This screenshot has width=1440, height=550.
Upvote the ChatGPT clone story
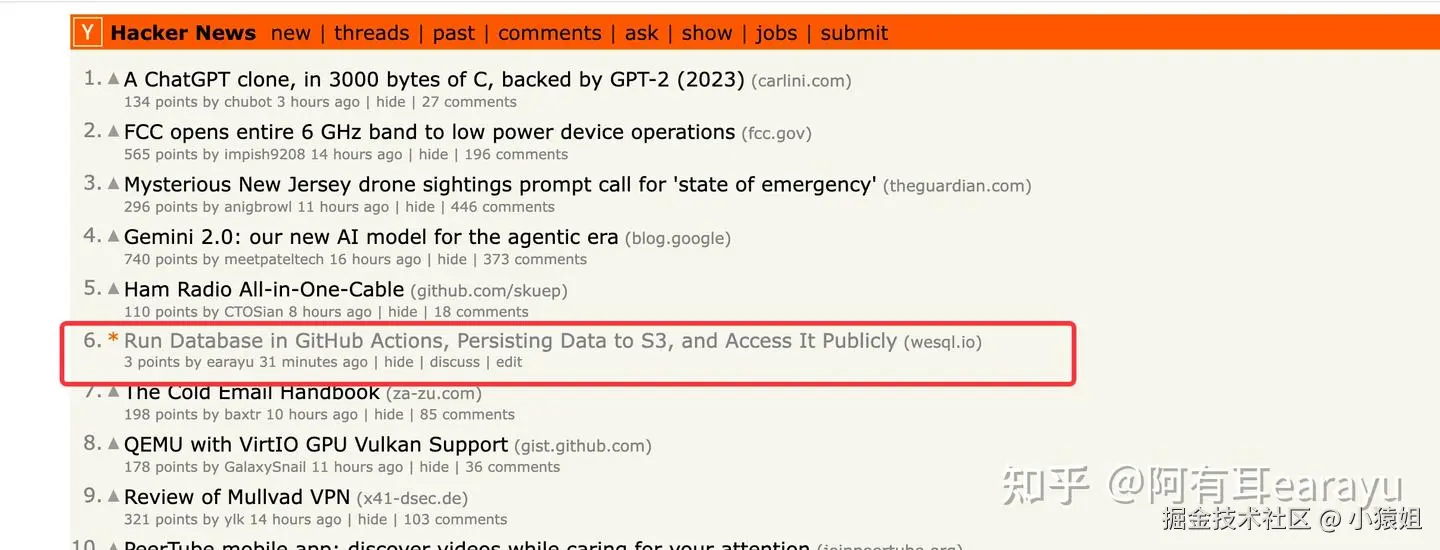pyautogui.click(x=114, y=79)
